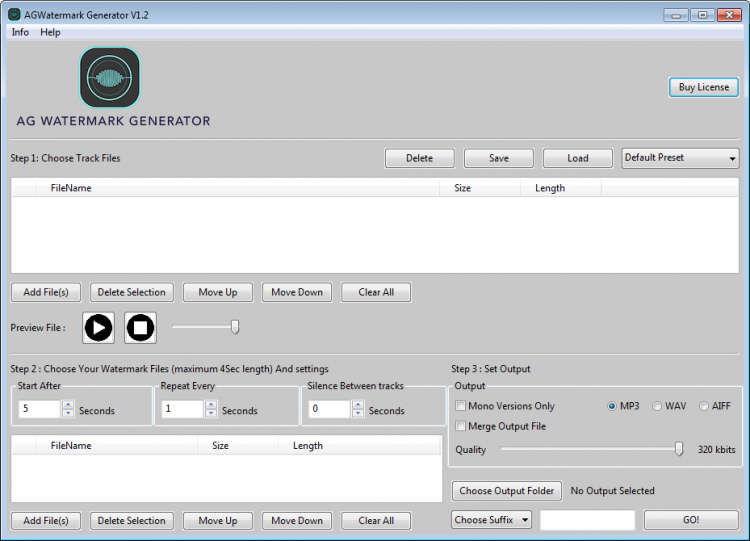
Task: Open the Info menu
Action: (20, 32)
